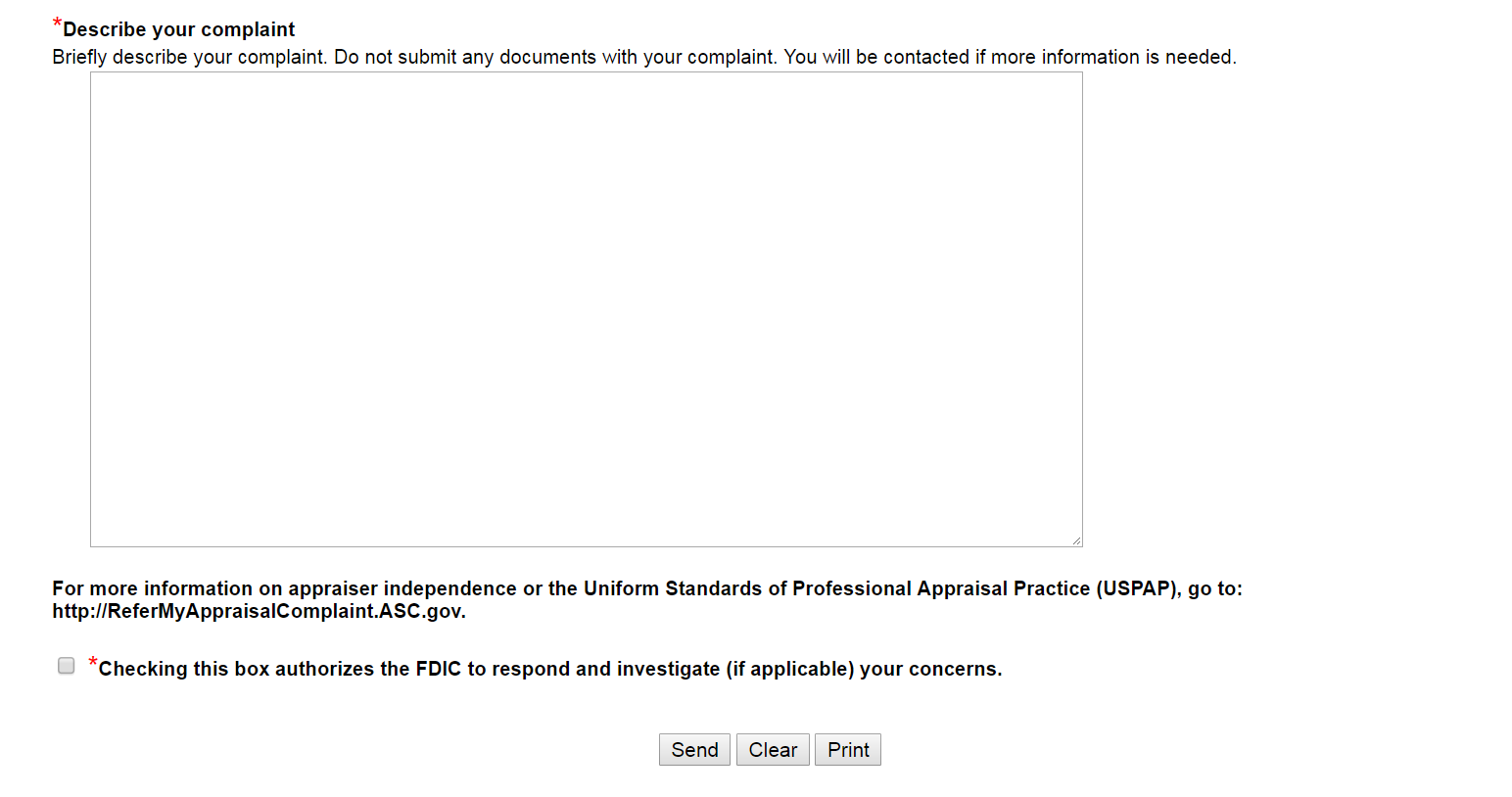Click 'Uniform Standards of Professional Appraisal Practice' text

tap(836, 588)
